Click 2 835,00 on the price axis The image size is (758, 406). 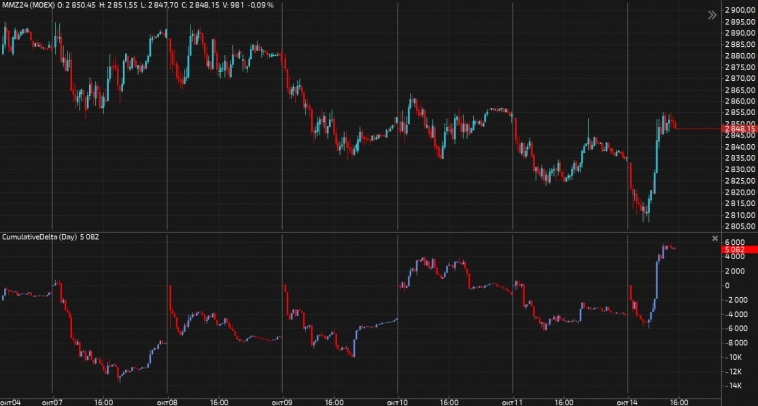pos(739,158)
